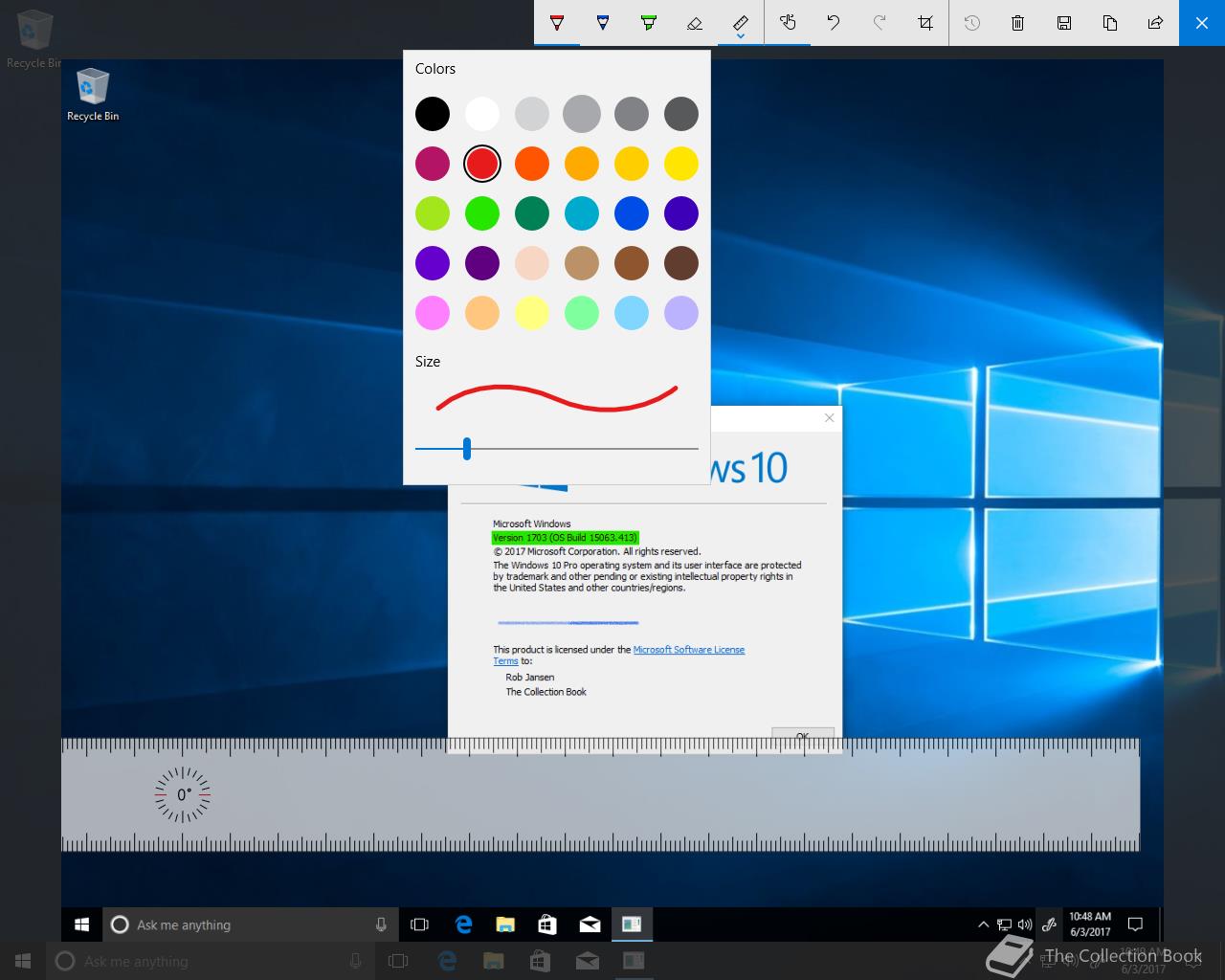Click the red stroke preview under Size

click(557, 397)
